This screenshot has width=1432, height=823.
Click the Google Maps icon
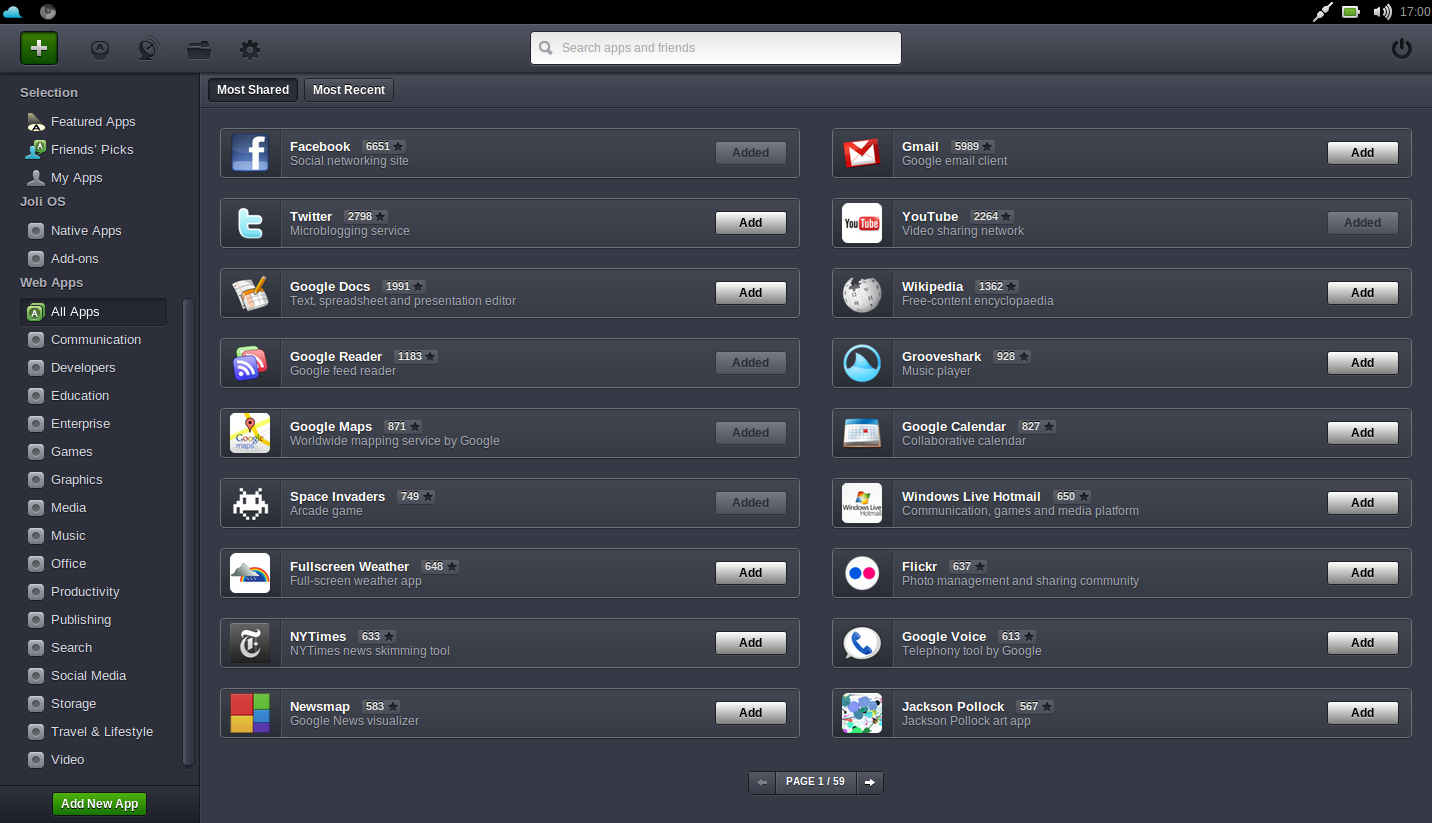pyautogui.click(x=250, y=433)
